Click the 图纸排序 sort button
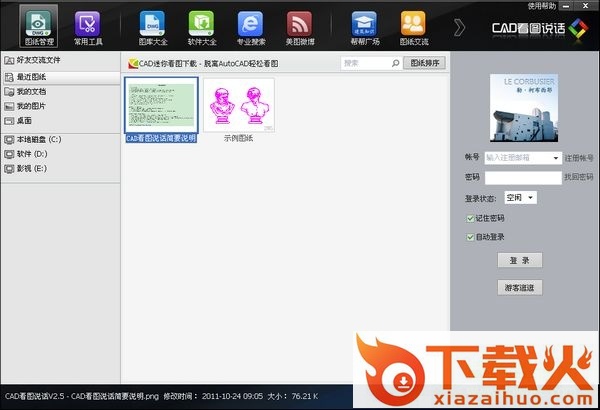 click(424, 63)
